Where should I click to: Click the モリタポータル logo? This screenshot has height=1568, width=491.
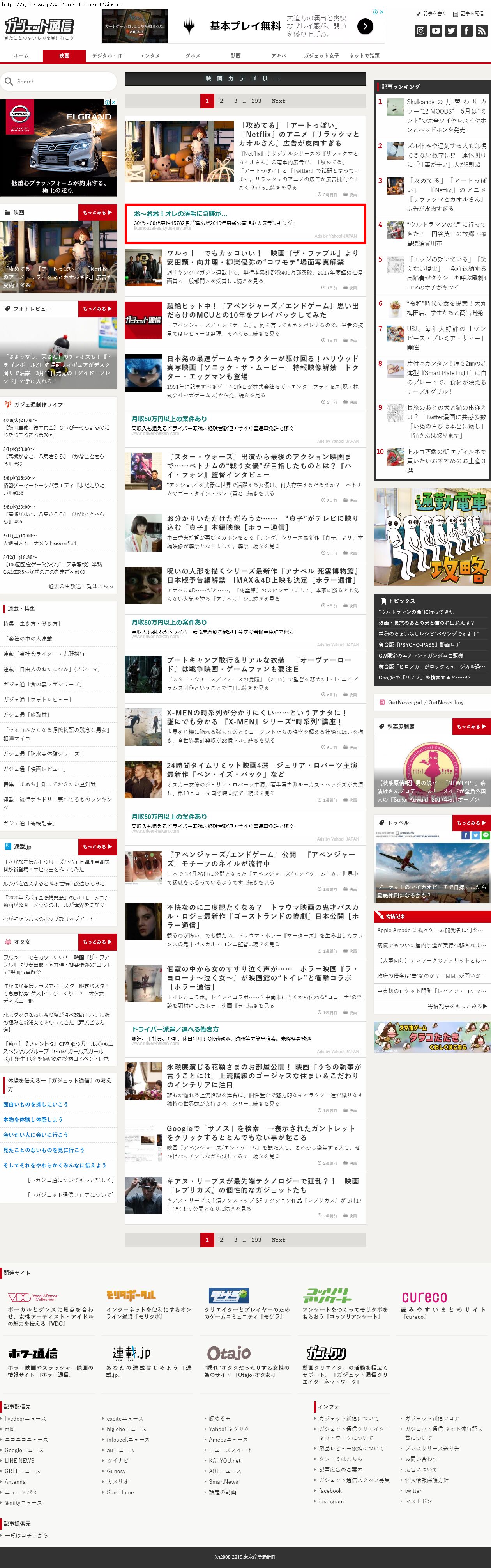pos(131,1295)
